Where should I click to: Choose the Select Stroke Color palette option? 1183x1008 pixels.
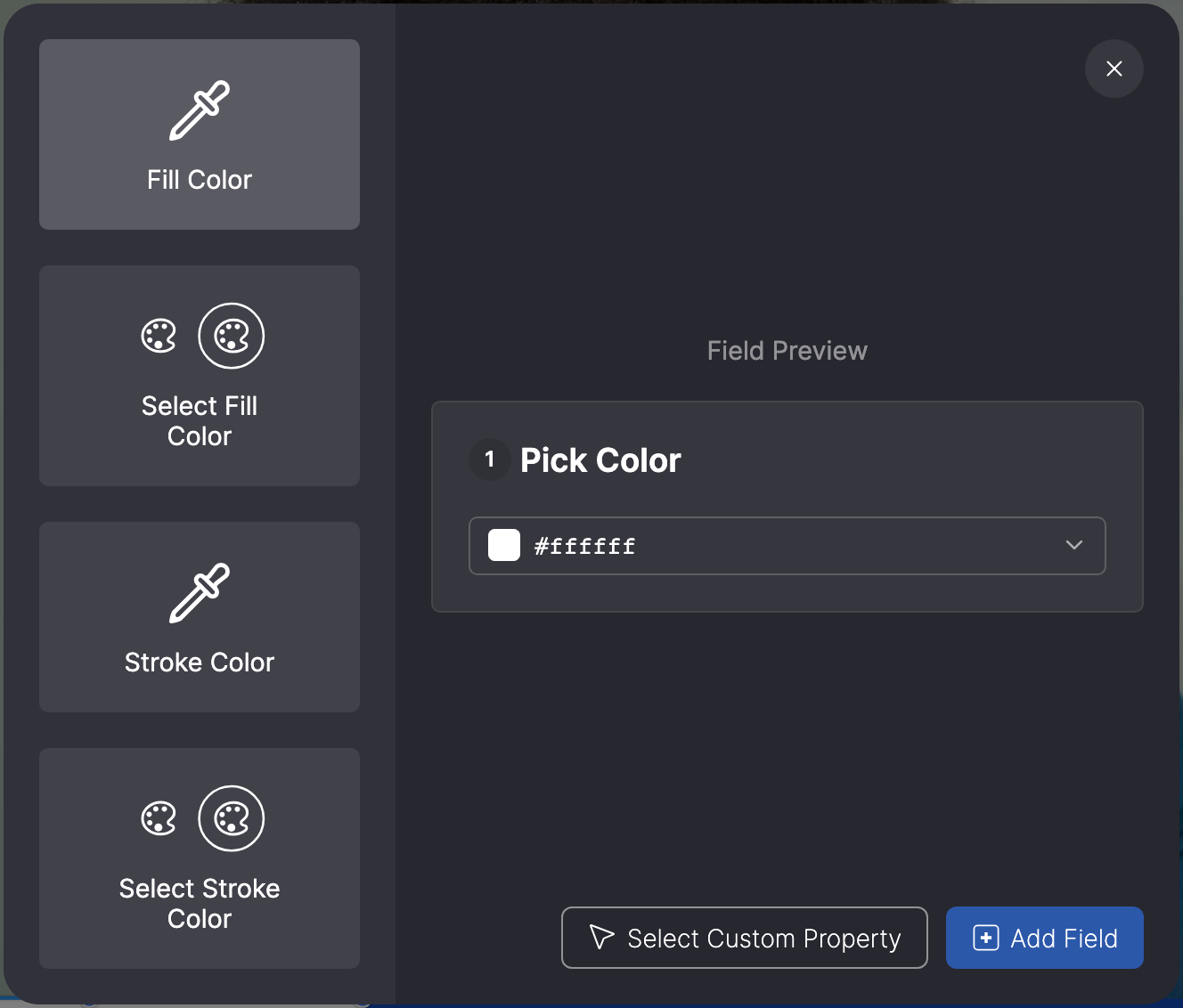[x=200, y=858]
